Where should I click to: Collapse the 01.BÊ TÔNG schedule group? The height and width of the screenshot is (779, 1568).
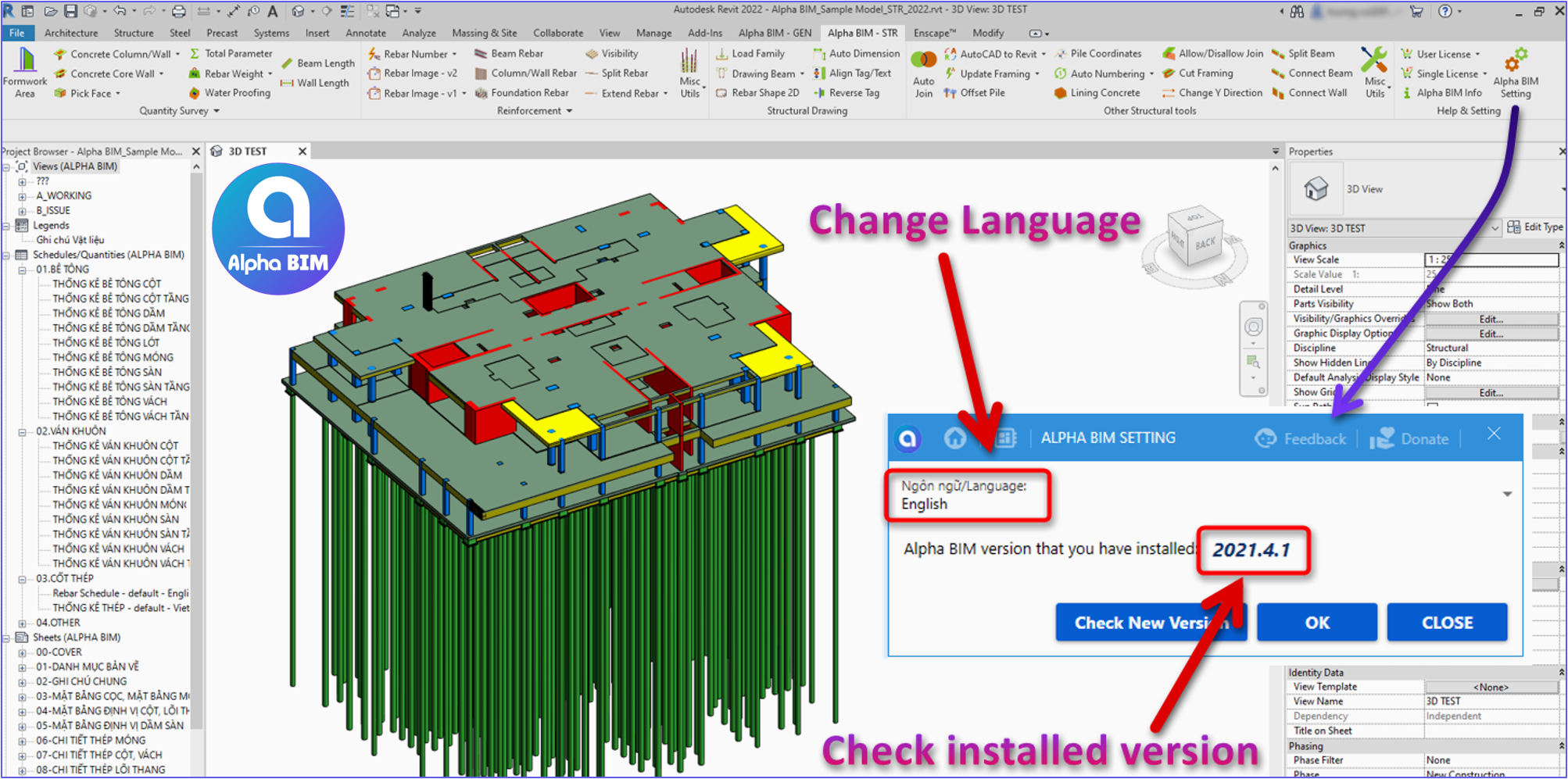(x=23, y=270)
